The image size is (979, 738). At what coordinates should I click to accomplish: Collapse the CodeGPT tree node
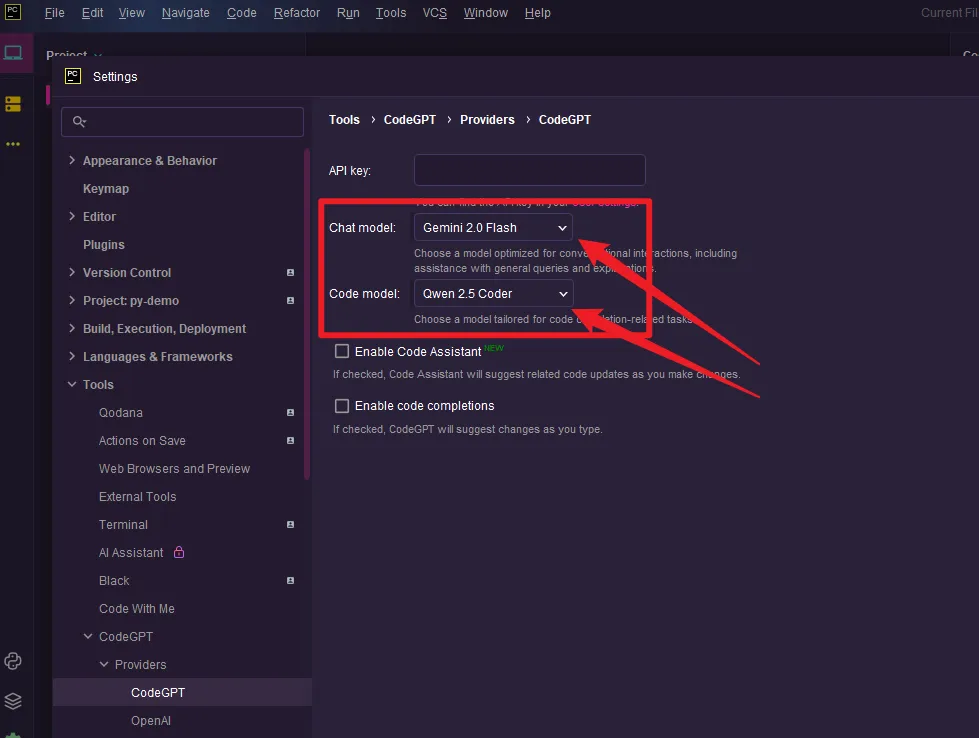point(88,636)
